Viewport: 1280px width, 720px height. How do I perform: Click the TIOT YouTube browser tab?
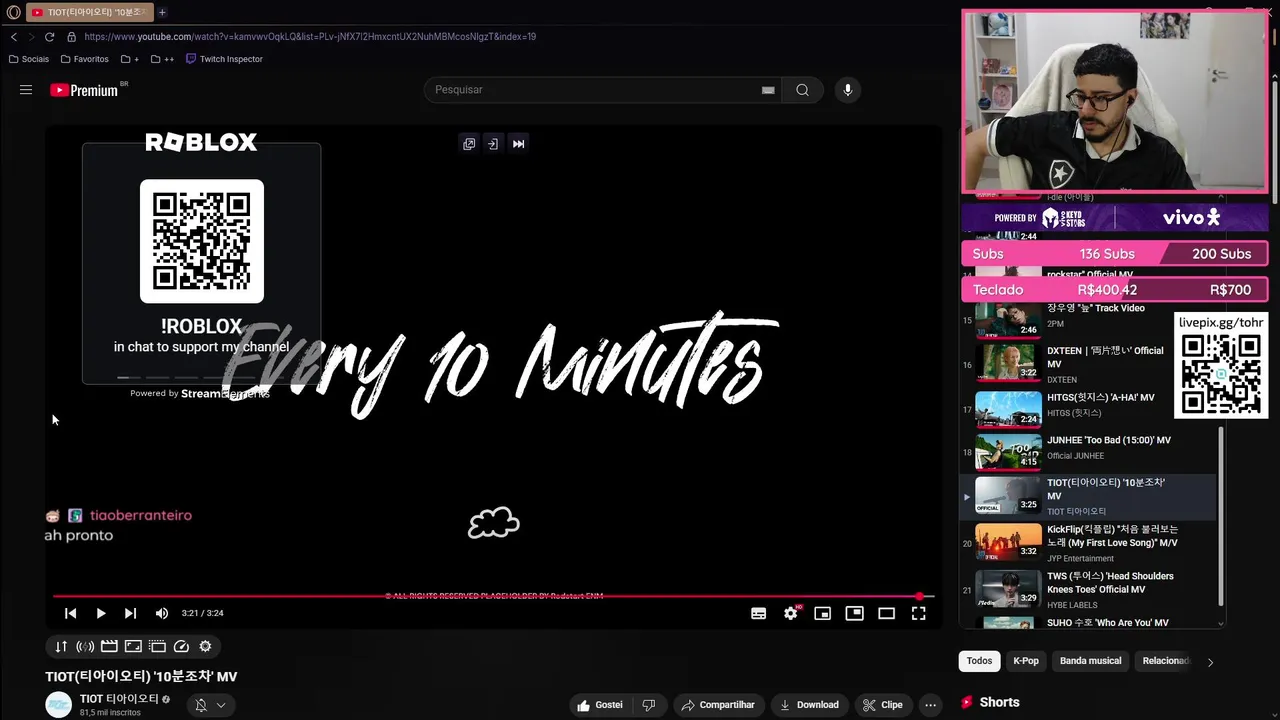pos(88,13)
